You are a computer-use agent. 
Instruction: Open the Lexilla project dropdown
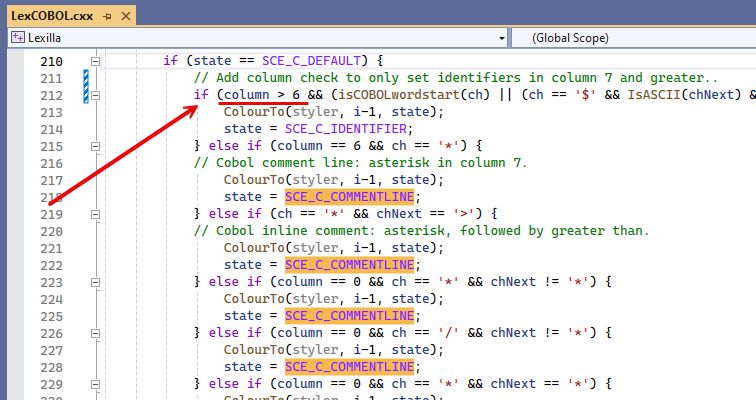(502, 38)
